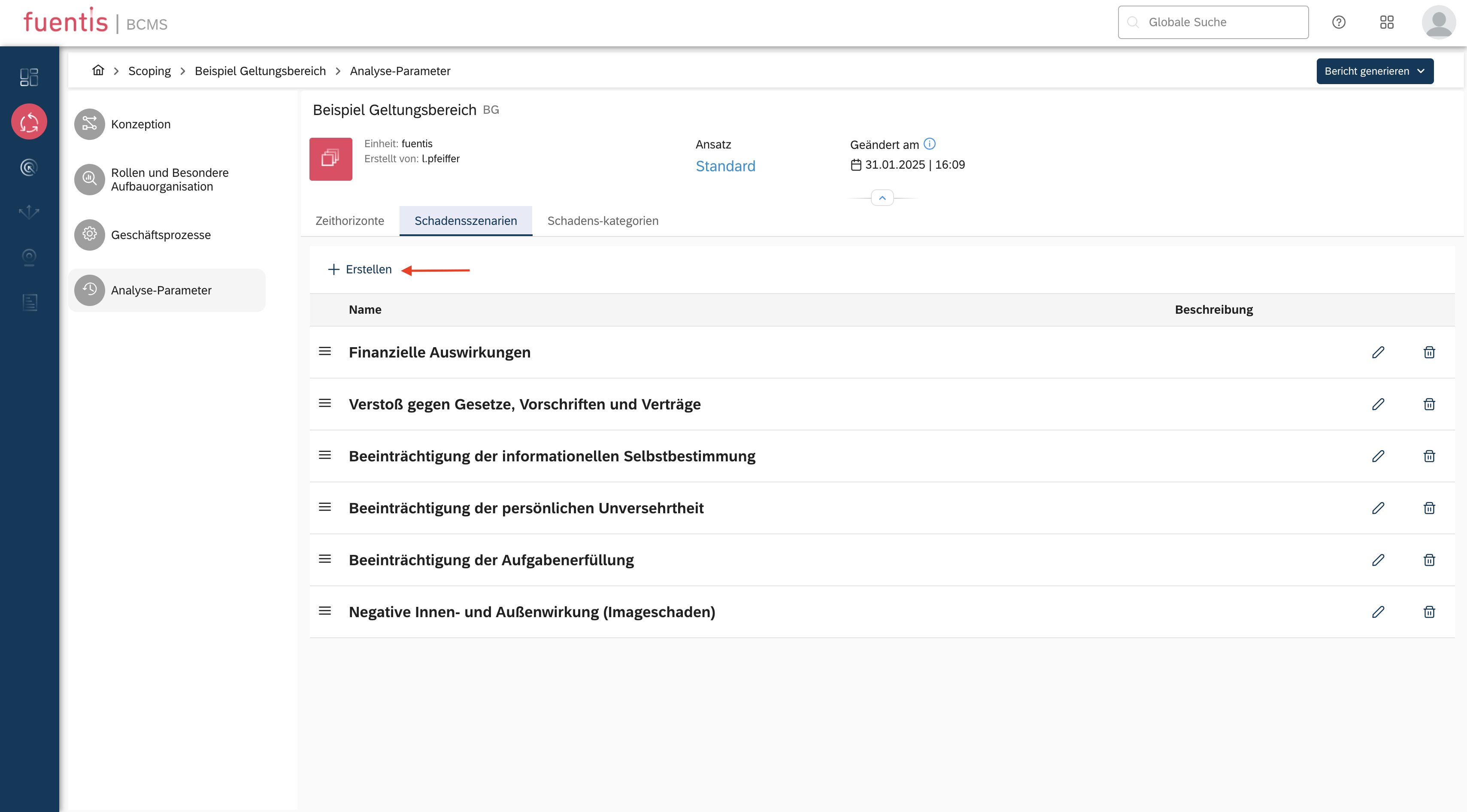Click the user avatar icon
Screen dimensions: 1467x812
1438,22
